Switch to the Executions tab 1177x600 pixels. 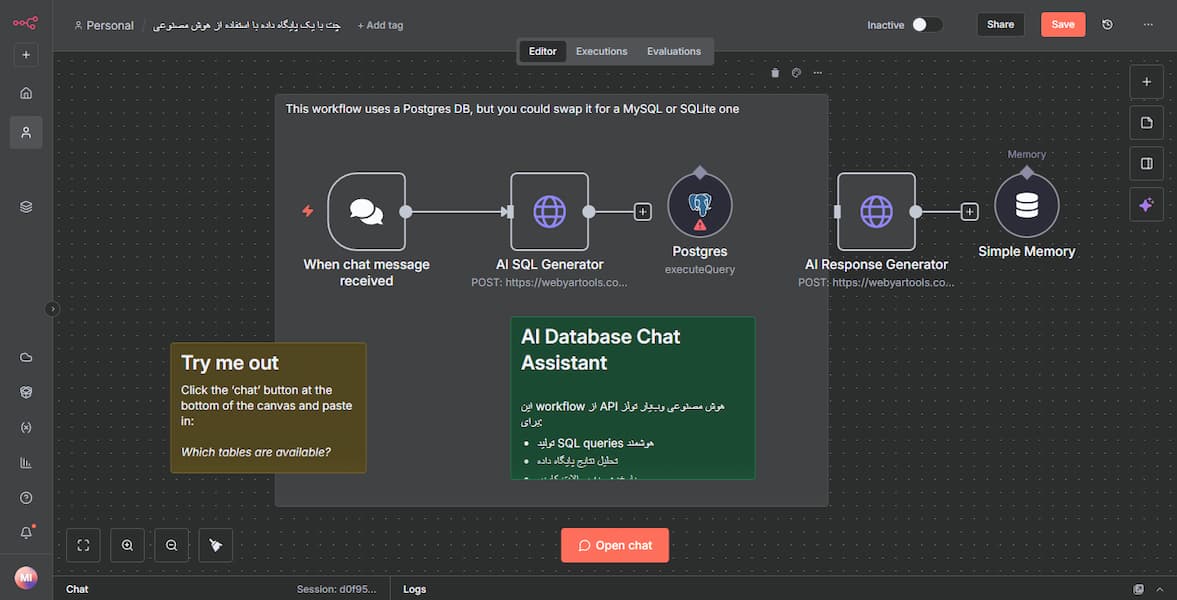pos(601,51)
